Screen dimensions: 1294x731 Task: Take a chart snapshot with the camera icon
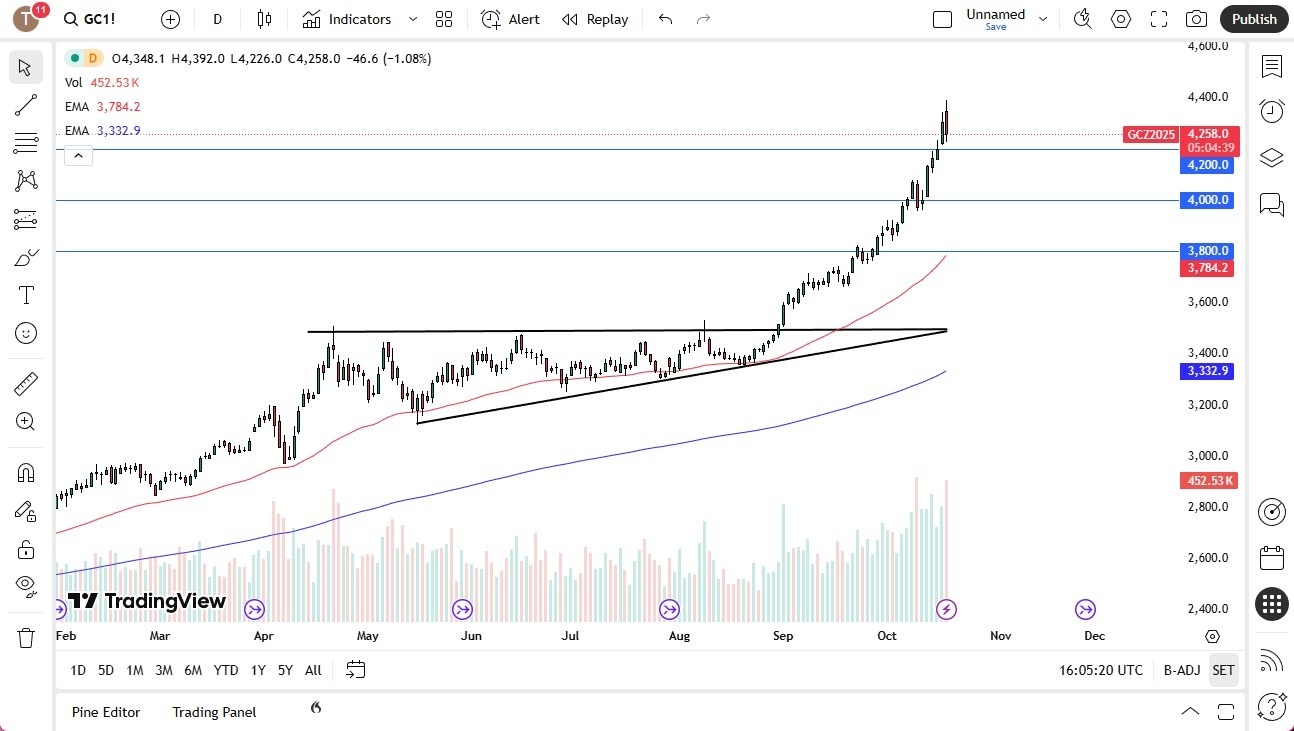coord(1196,18)
